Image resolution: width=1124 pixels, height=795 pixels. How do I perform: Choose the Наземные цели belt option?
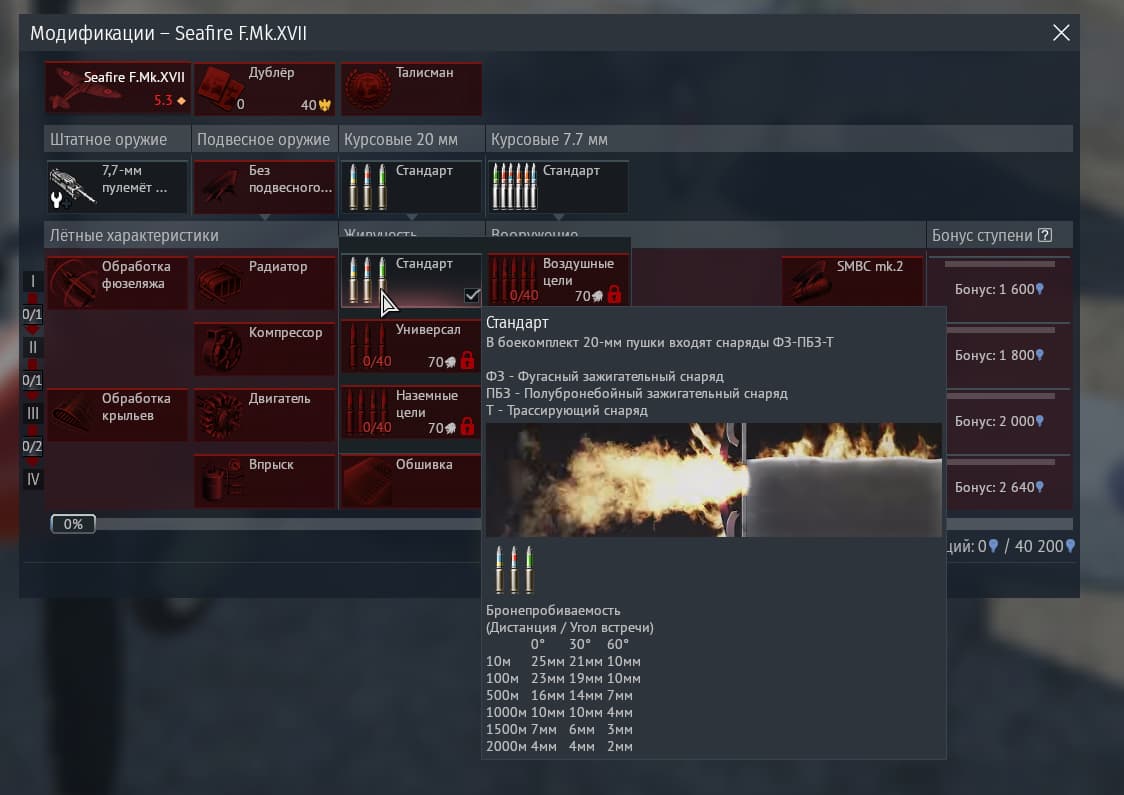(411, 411)
